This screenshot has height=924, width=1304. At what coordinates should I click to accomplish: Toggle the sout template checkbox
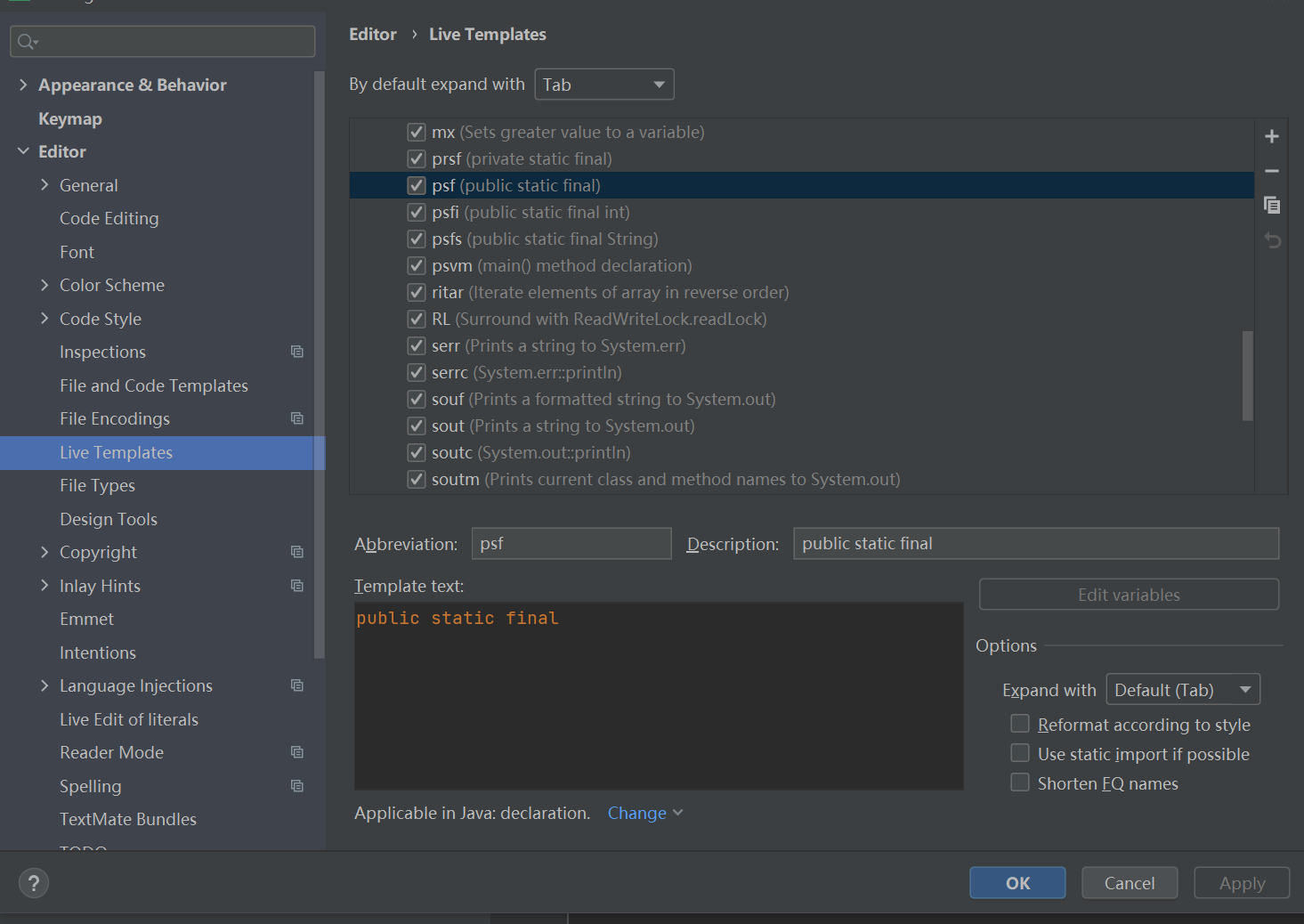coord(416,426)
